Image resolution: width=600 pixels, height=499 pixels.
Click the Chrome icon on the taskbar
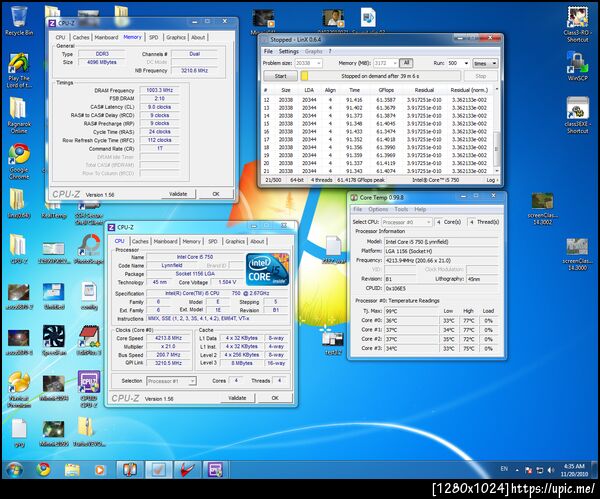pyautogui.click(x=43, y=470)
